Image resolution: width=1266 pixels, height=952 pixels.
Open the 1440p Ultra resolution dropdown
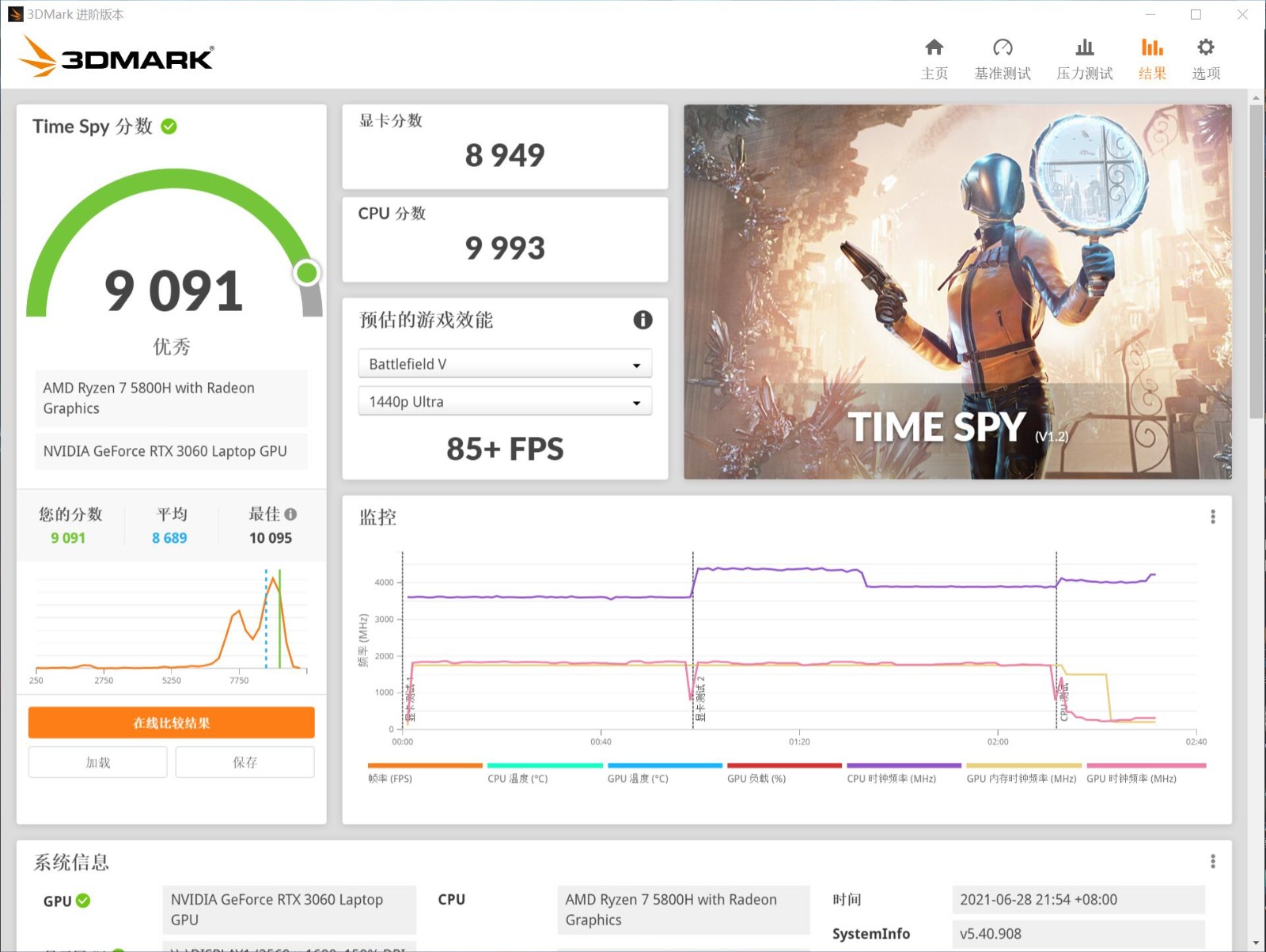(x=505, y=401)
